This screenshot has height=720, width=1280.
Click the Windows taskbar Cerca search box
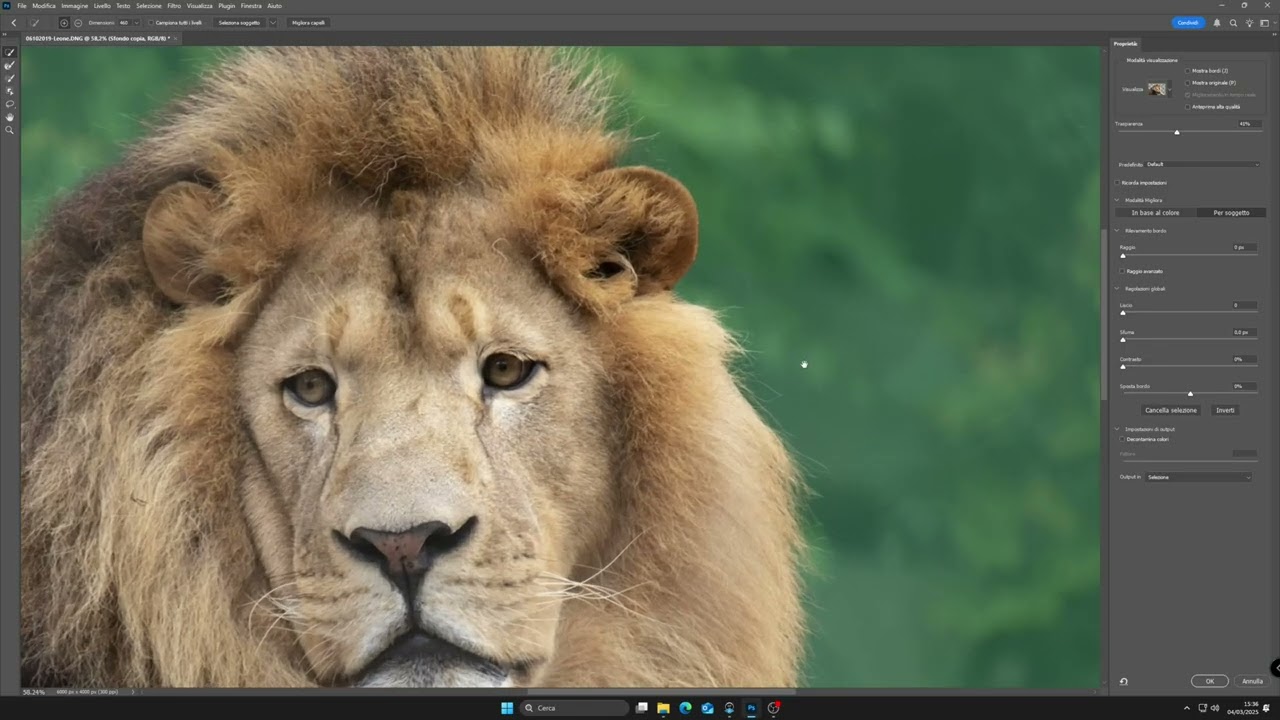point(575,708)
